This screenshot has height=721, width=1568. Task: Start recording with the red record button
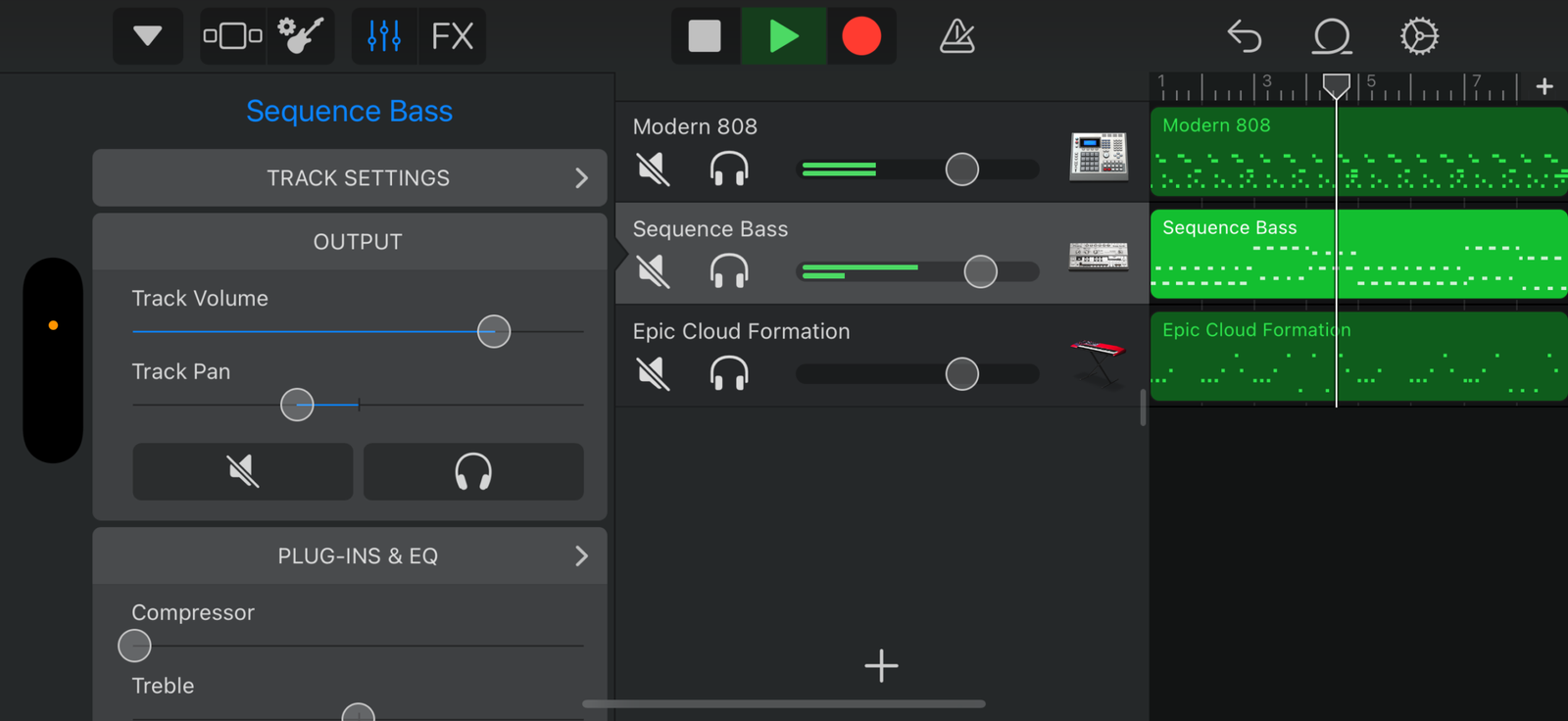click(861, 36)
